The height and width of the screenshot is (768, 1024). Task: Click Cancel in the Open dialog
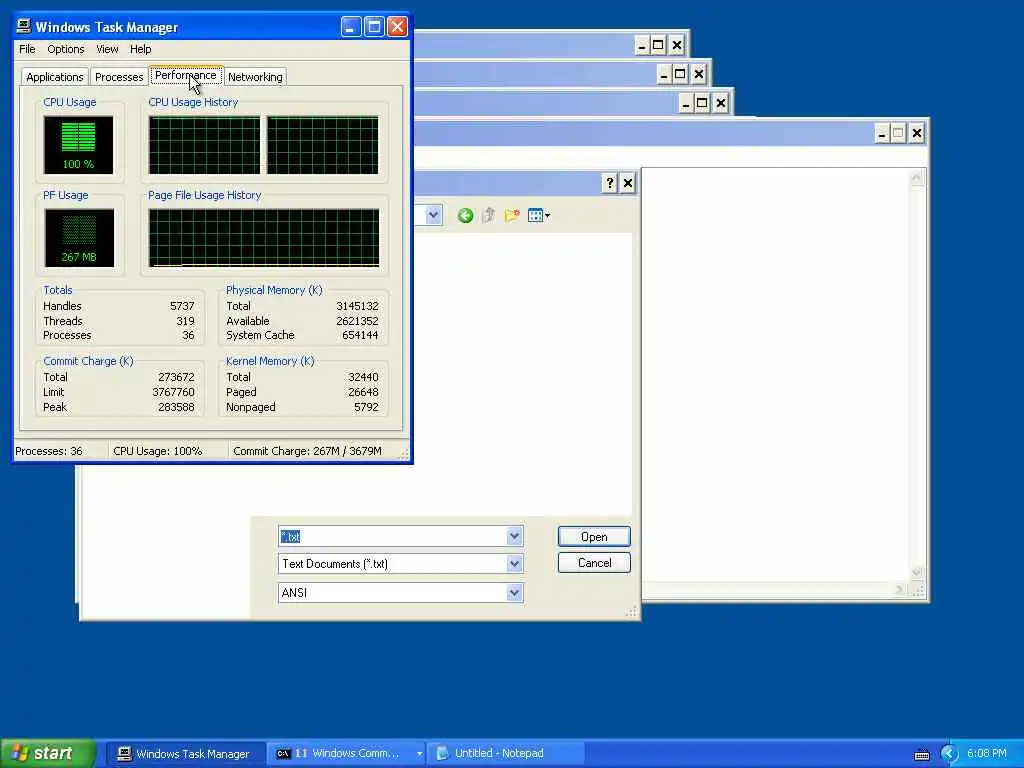594,563
